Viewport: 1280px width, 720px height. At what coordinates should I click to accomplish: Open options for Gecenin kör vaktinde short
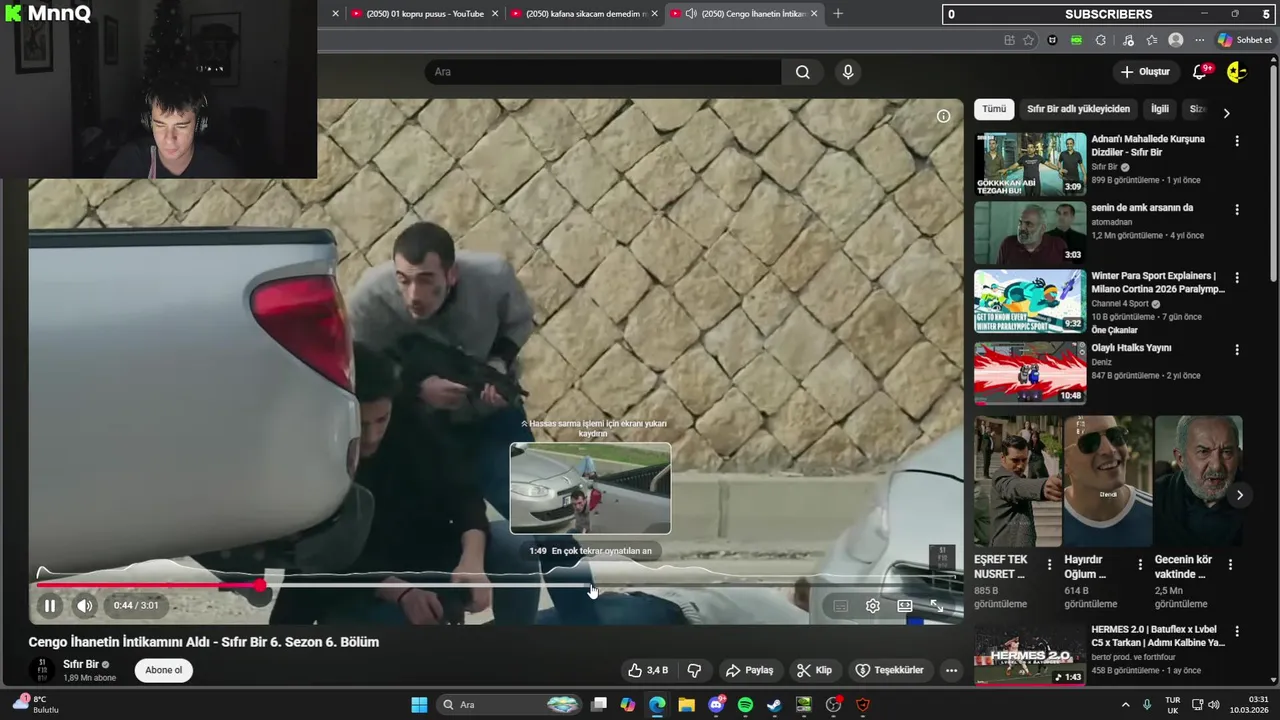pyautogui.click(x=1231, y=565)
